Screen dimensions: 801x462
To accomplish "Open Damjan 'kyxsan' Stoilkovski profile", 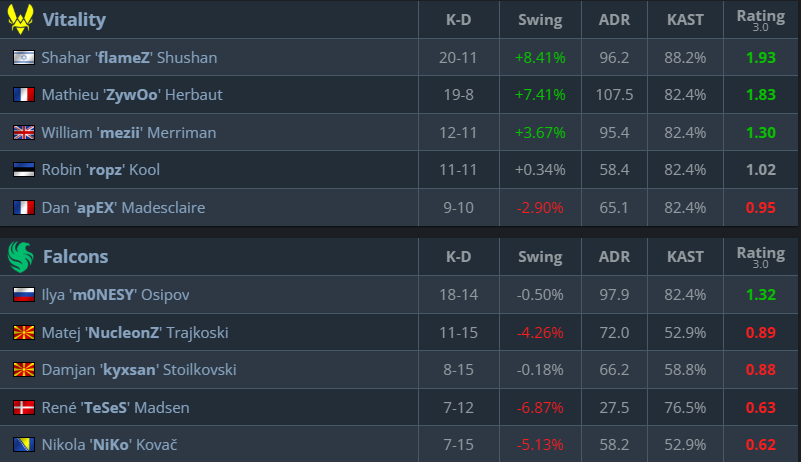I will [x=139, y=370].
